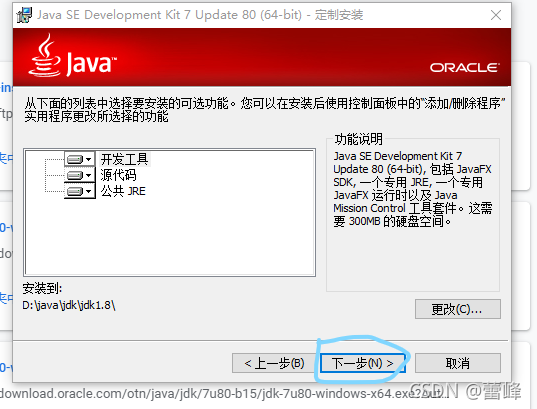Open the 开发工具 feature drive dropdown
This screenshot has height=409, width=537.
80,160
